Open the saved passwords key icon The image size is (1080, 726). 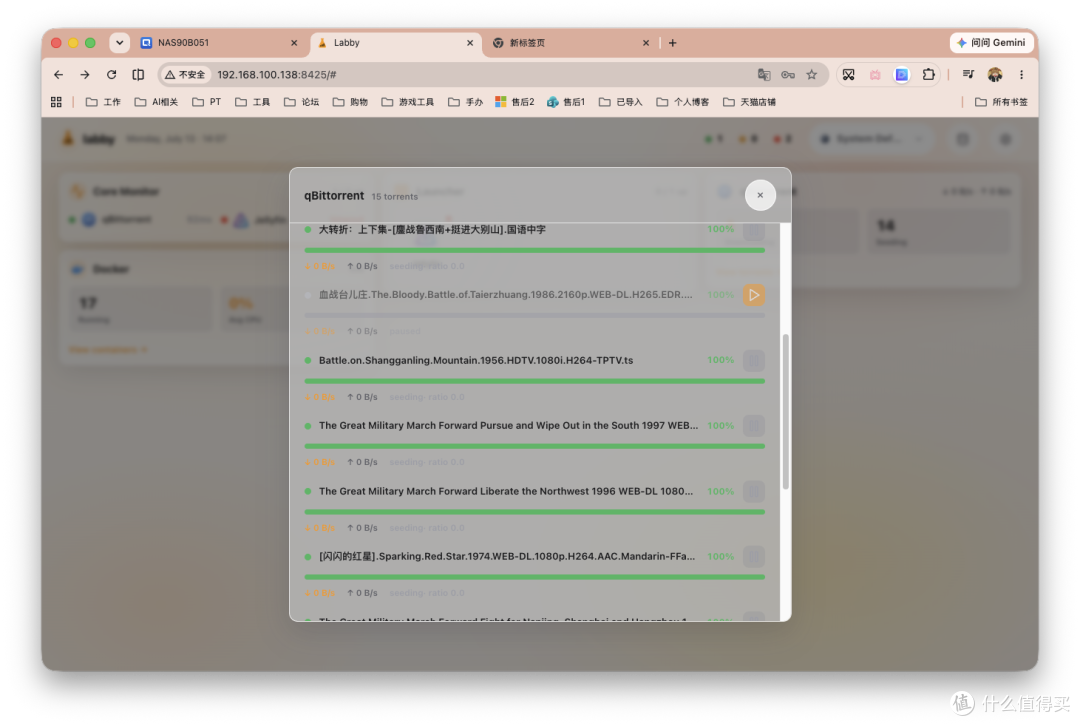788,74
